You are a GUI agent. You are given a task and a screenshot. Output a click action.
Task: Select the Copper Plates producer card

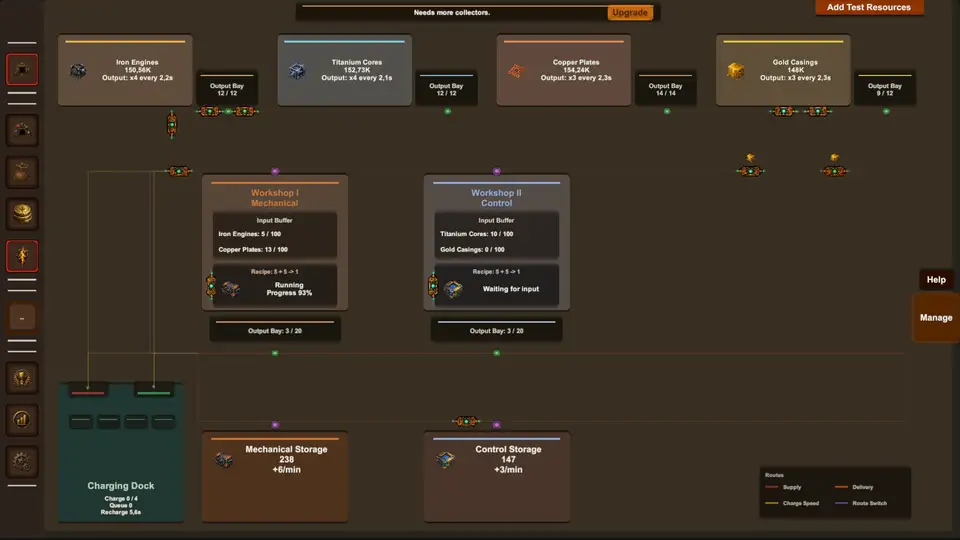[x=564, y=70]
